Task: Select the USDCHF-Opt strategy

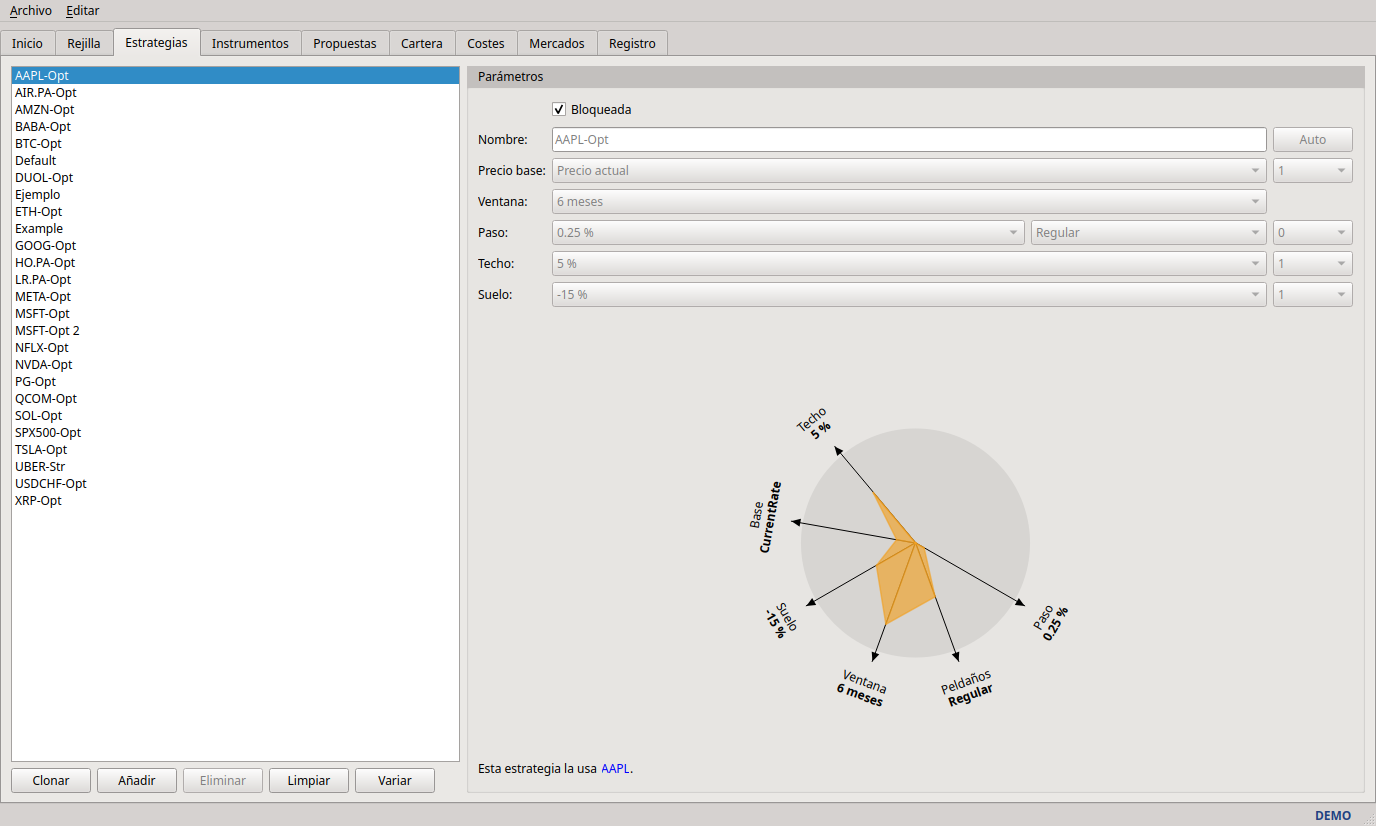Action: [235, 483]
